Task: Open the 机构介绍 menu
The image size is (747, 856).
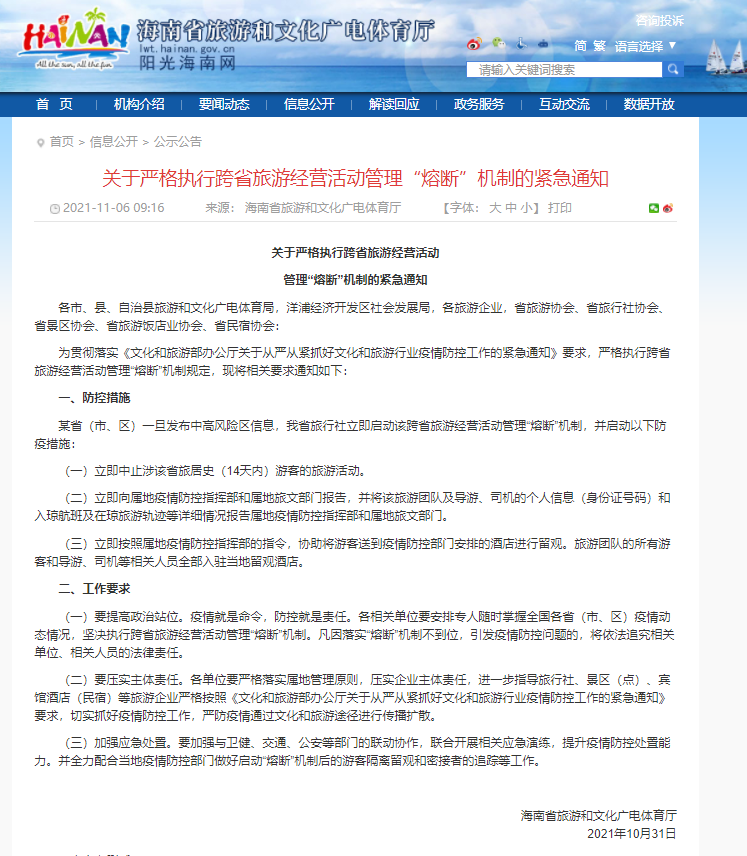Action: (x=139, y=104)
